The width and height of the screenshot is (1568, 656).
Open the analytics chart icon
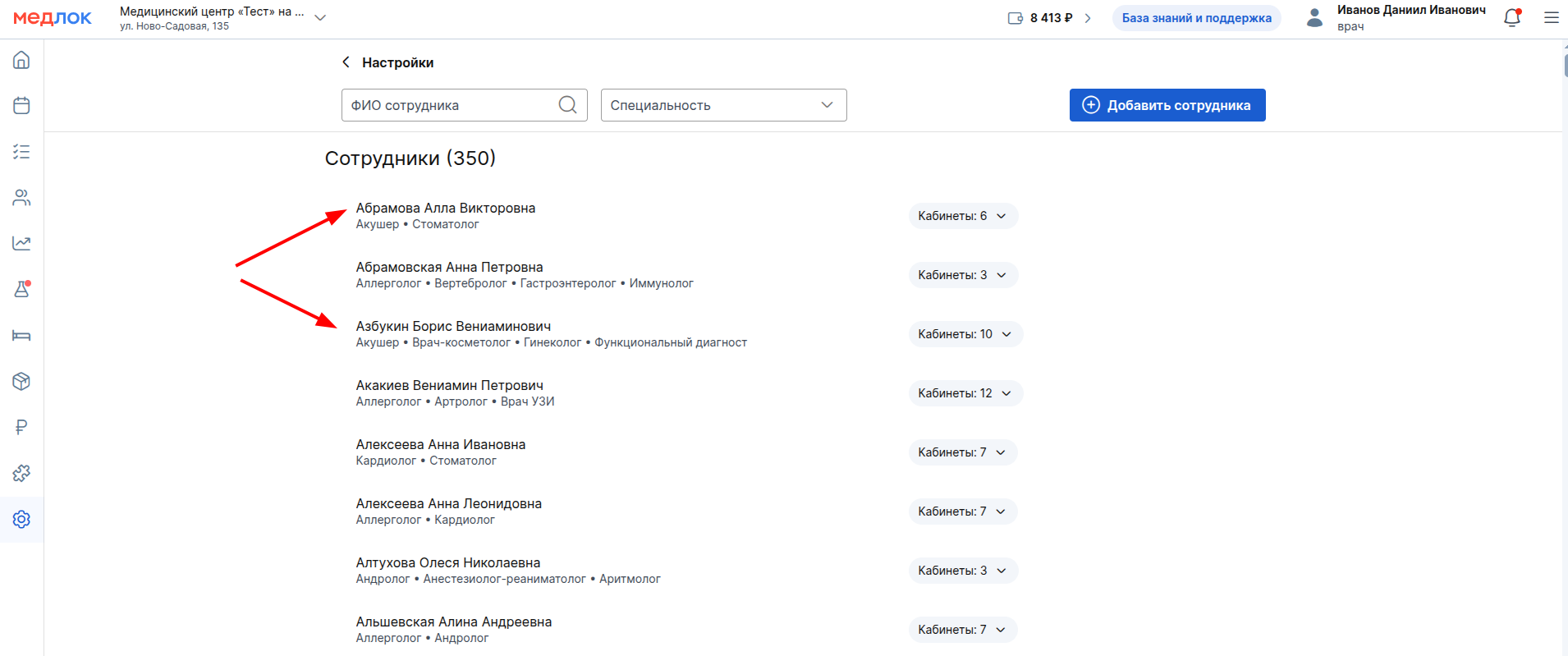(x=21, y=243)
